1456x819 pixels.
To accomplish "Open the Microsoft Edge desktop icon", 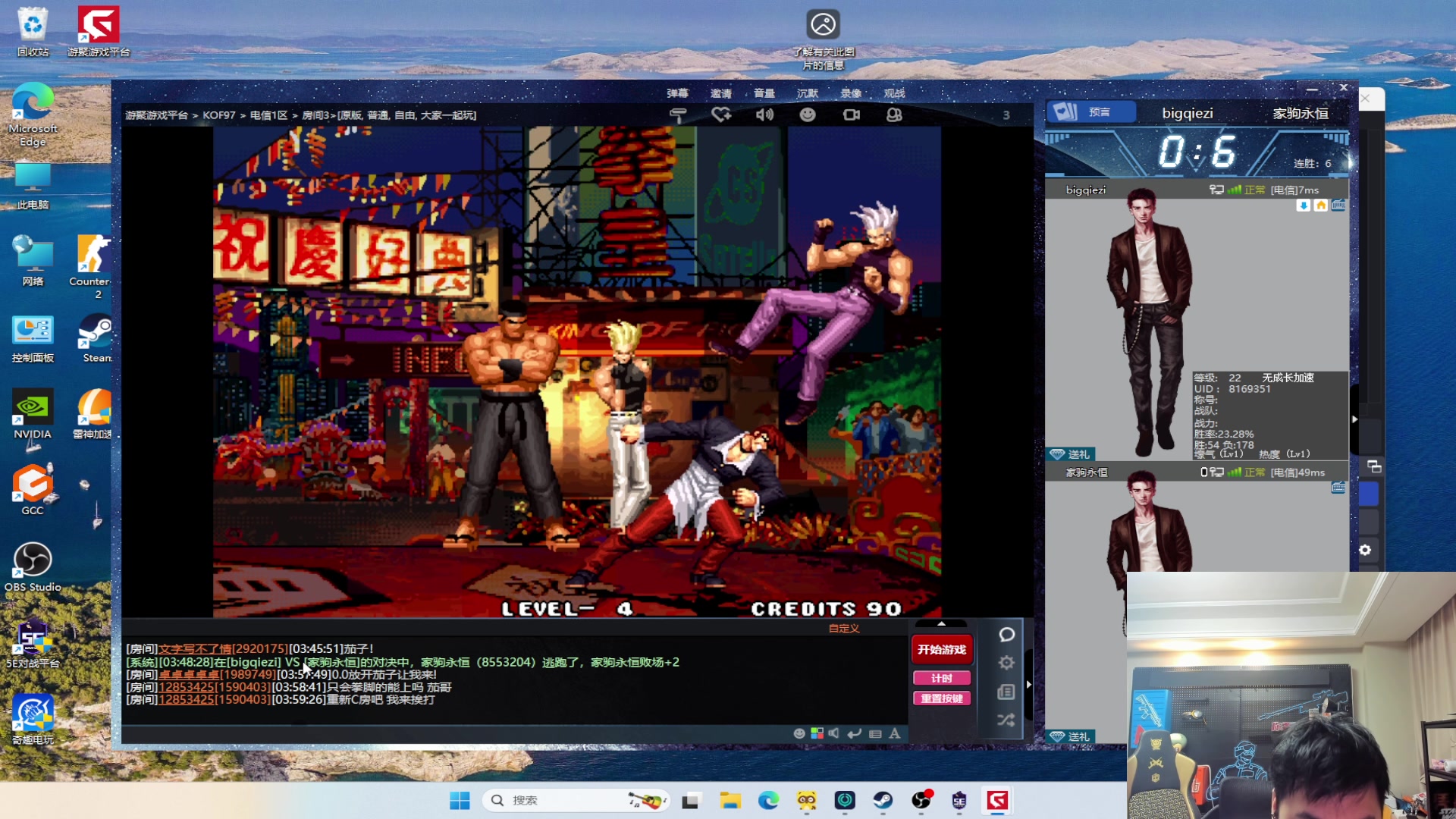I will (33, 114).
